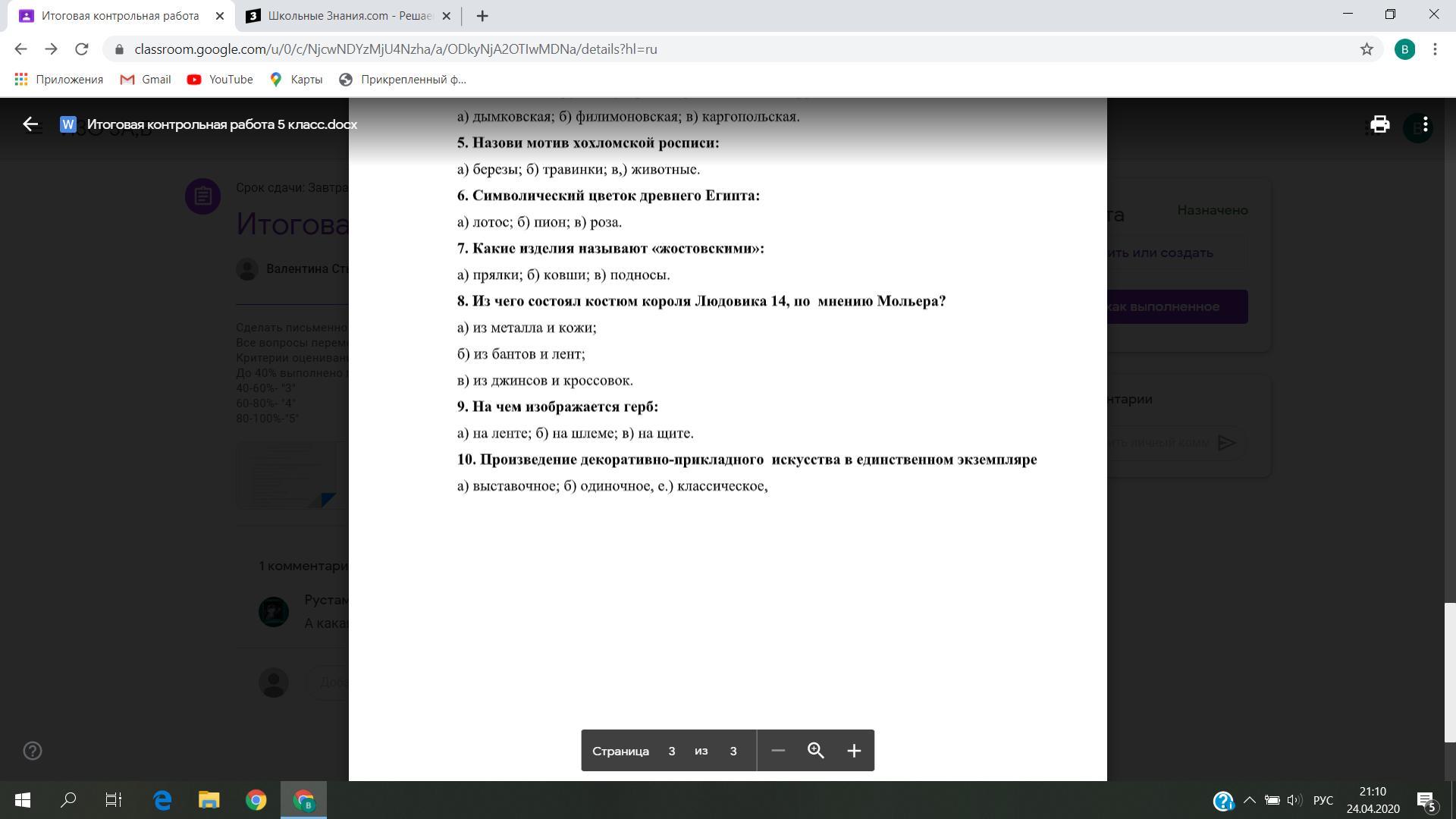Click the page number 3 field
This screenshot has width=1456, height=819.
tap(671, 751)
